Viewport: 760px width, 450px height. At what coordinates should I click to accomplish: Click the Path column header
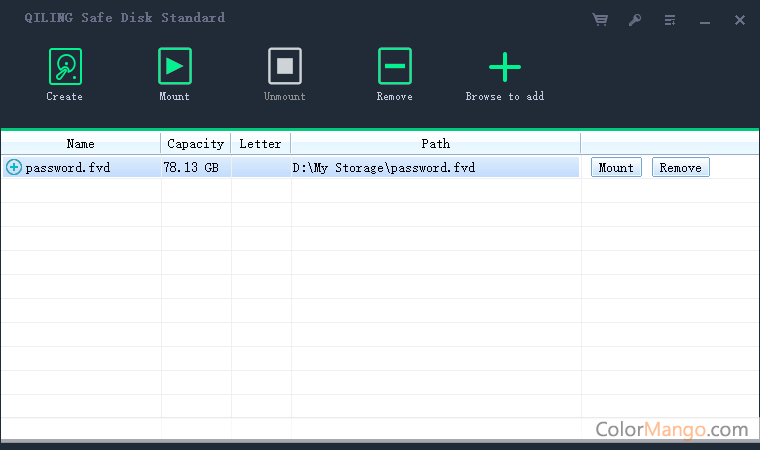[x=435, y=144]
